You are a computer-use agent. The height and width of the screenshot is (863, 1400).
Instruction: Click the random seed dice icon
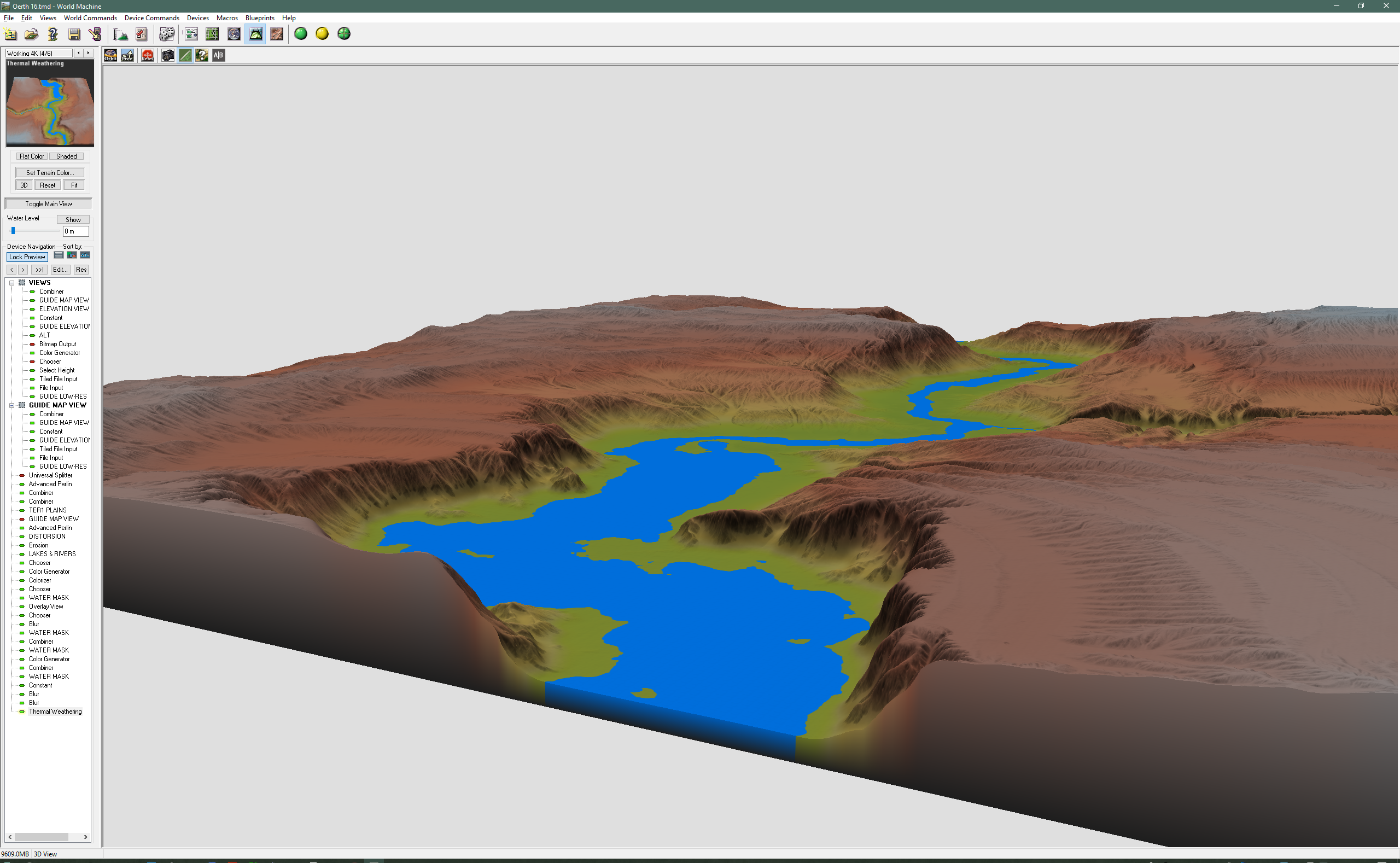pos(166,34)
